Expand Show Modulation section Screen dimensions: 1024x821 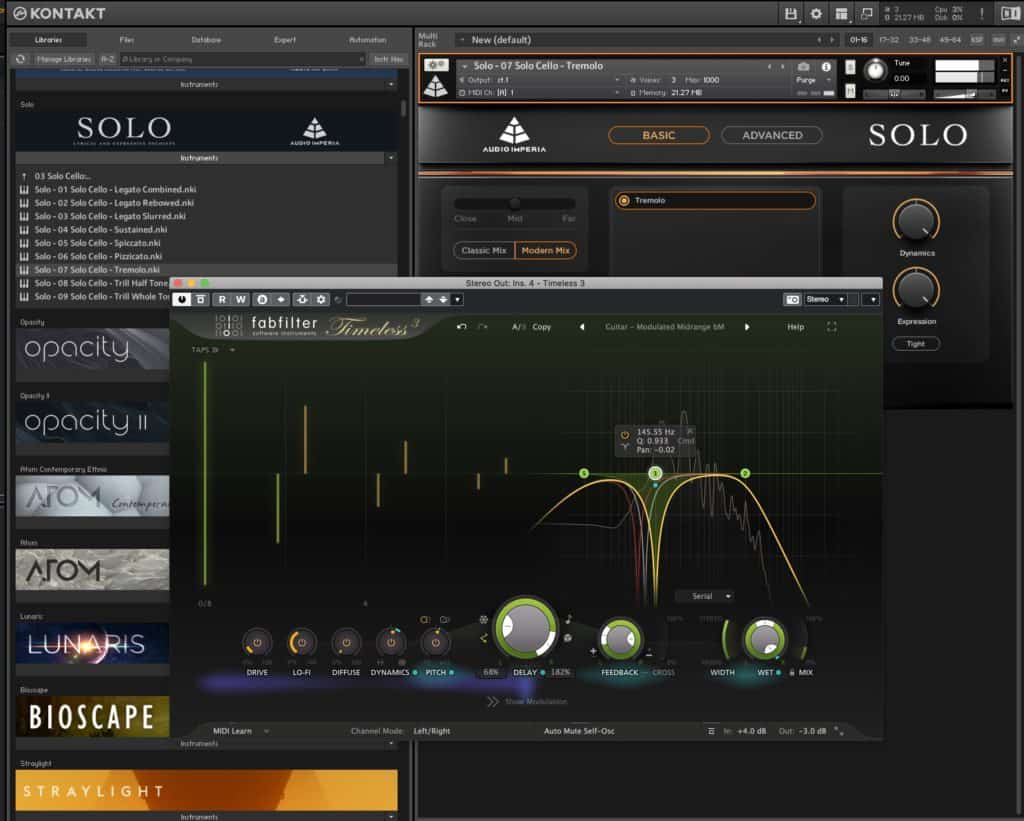click(528, 701)
